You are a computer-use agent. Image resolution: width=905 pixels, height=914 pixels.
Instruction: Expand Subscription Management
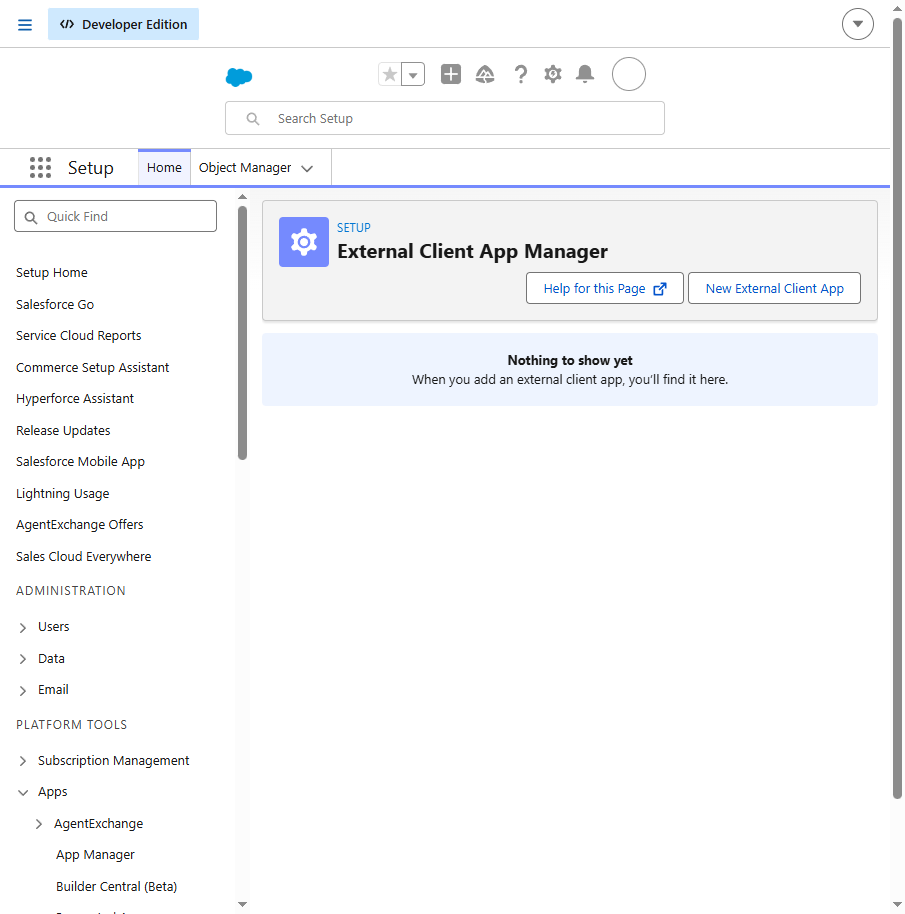coord(23,761)
